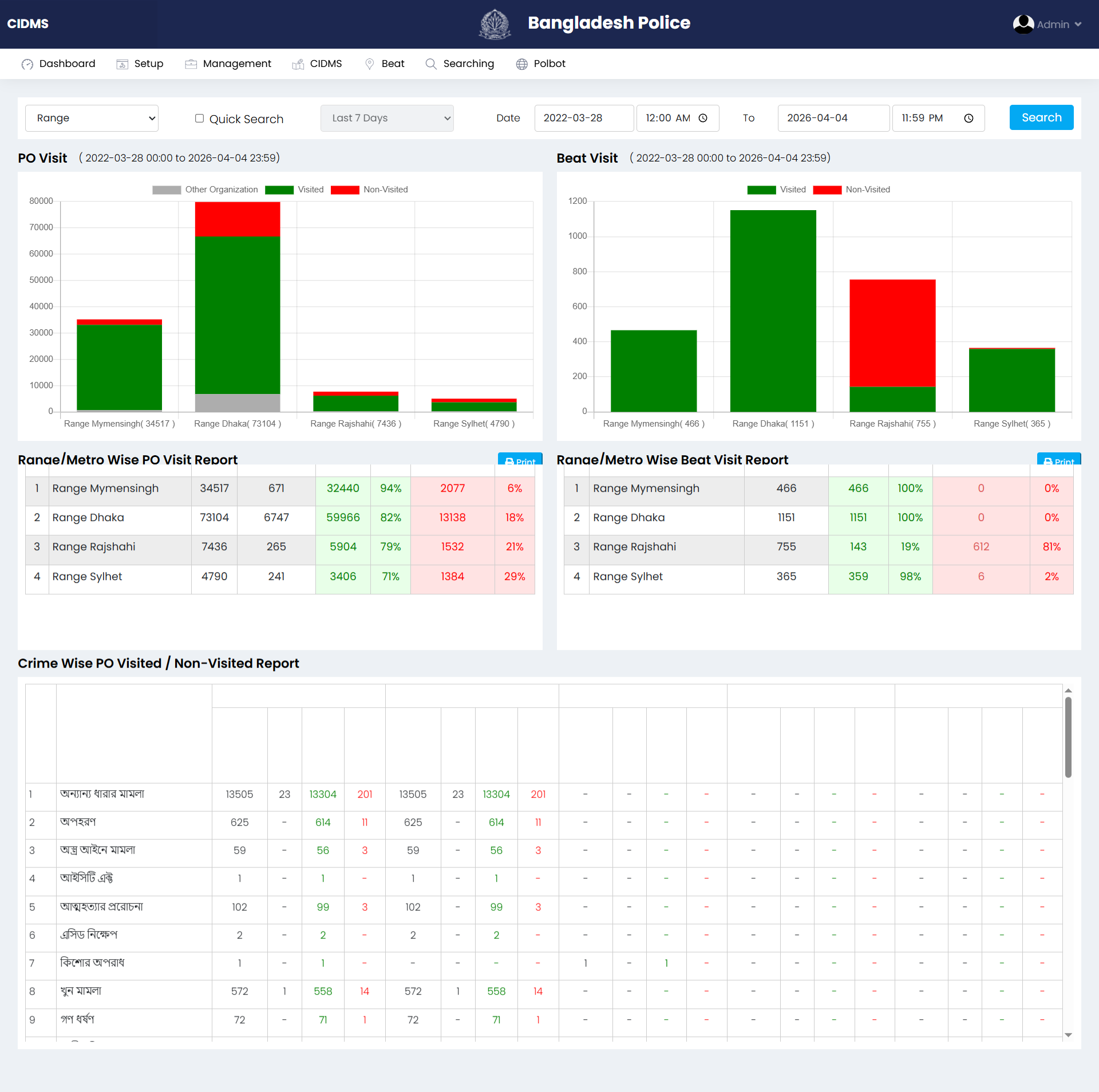The height and width of the screenshot is (1092, 1099).
Task: Click the Setup menu icon
Action: point(122,64)
